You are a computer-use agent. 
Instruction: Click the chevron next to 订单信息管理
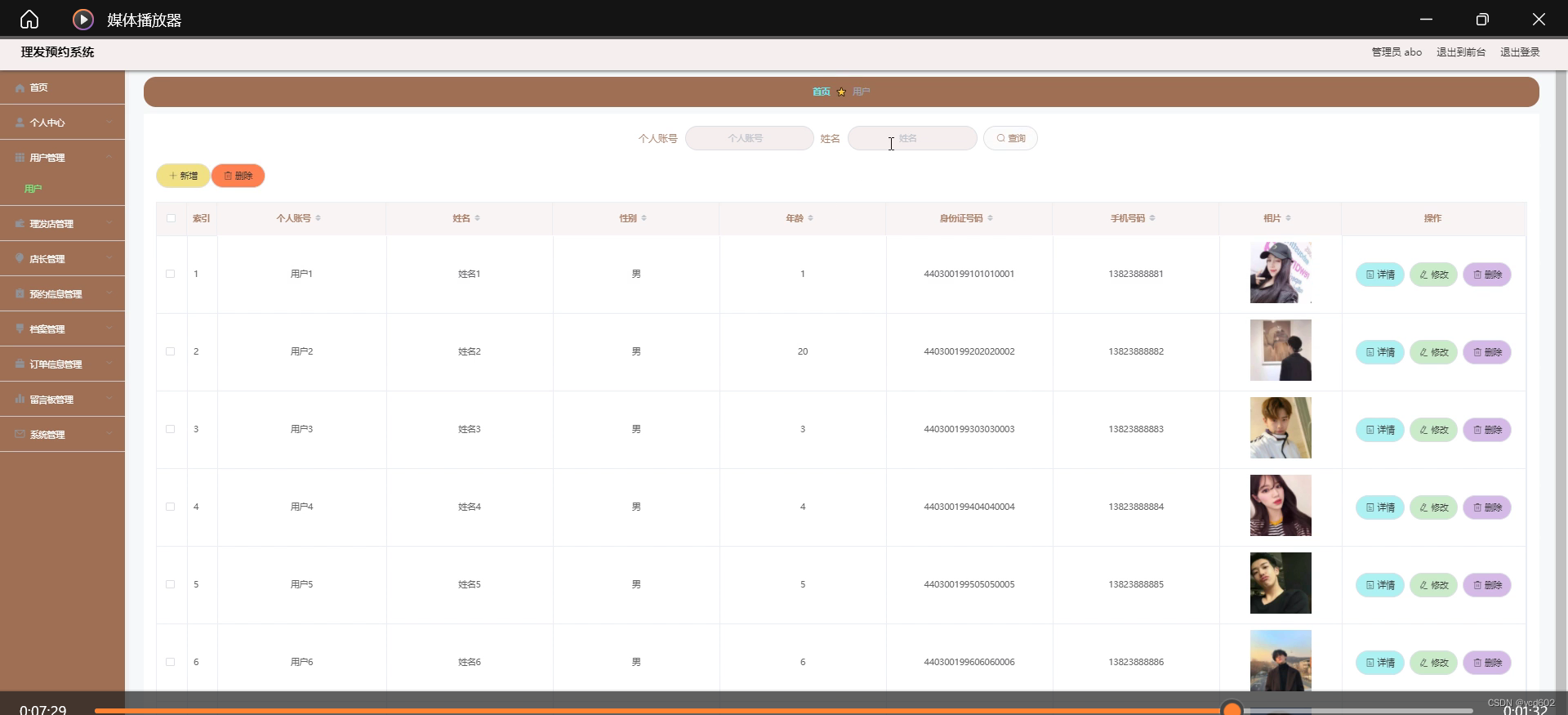point(109,364)
